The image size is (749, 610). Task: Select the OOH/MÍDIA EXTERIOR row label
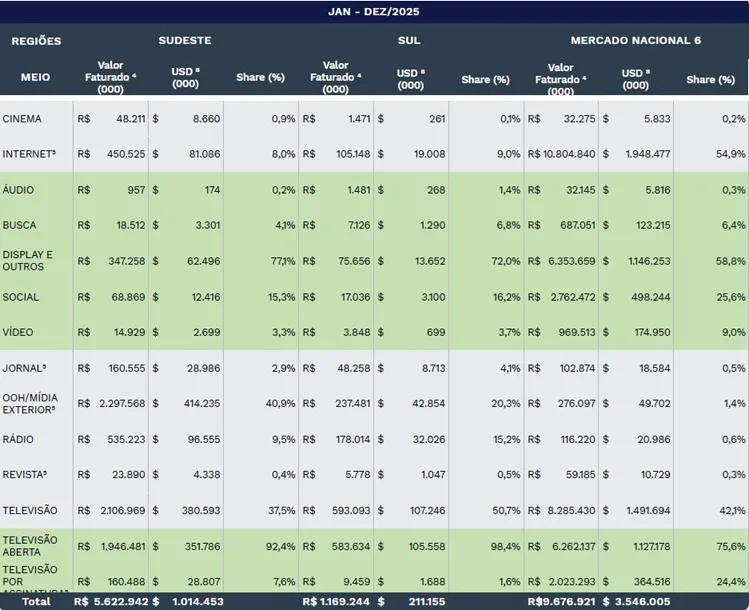(x=29, y=403)
